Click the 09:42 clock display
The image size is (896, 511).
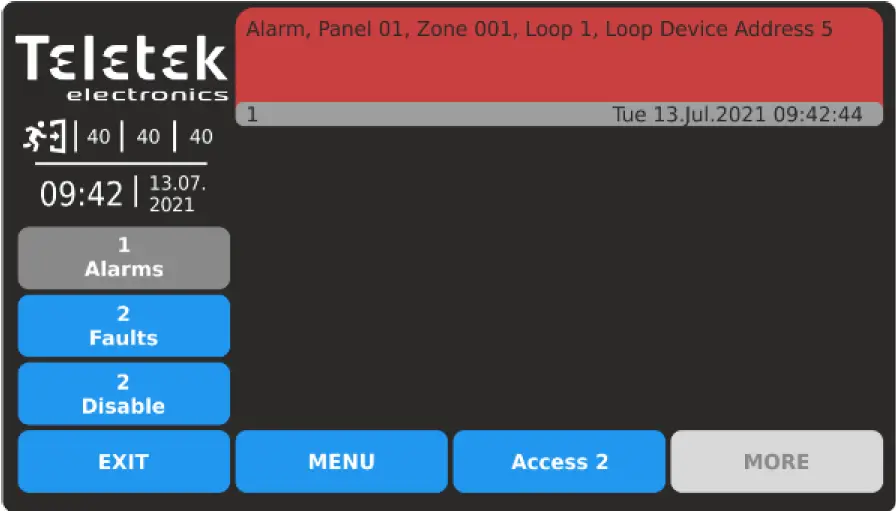[81, 194]
